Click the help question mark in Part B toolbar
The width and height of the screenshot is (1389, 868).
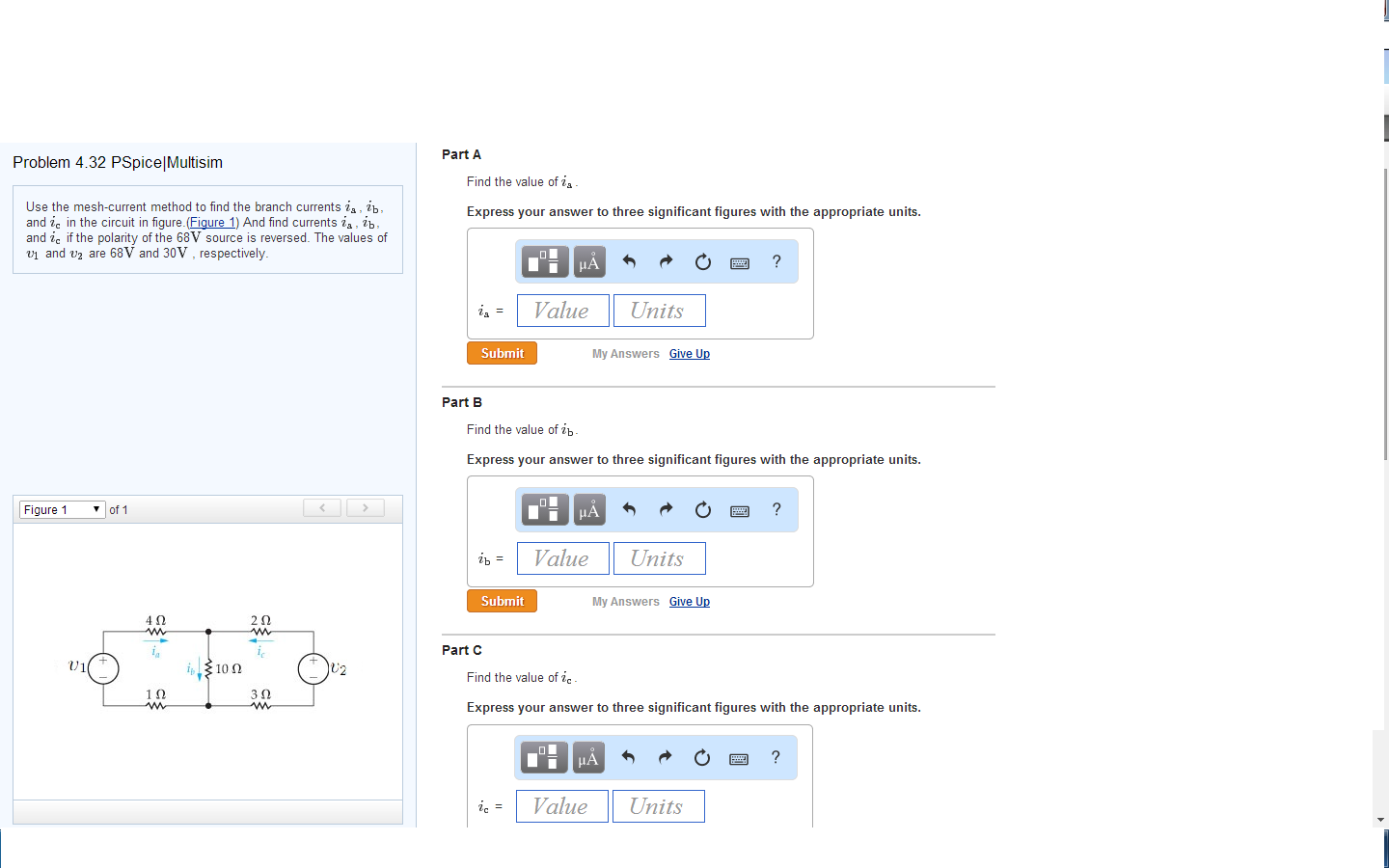click(776, 509)
